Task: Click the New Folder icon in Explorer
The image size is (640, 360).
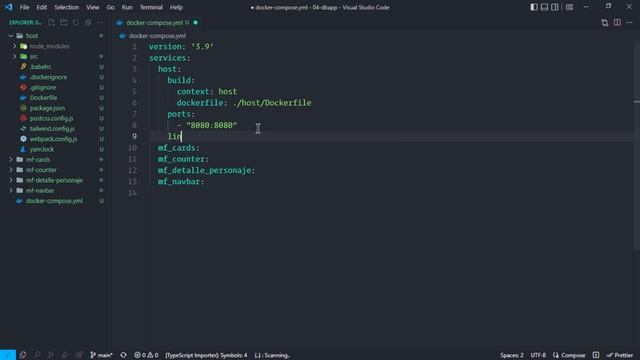Action: pos(64,23)
